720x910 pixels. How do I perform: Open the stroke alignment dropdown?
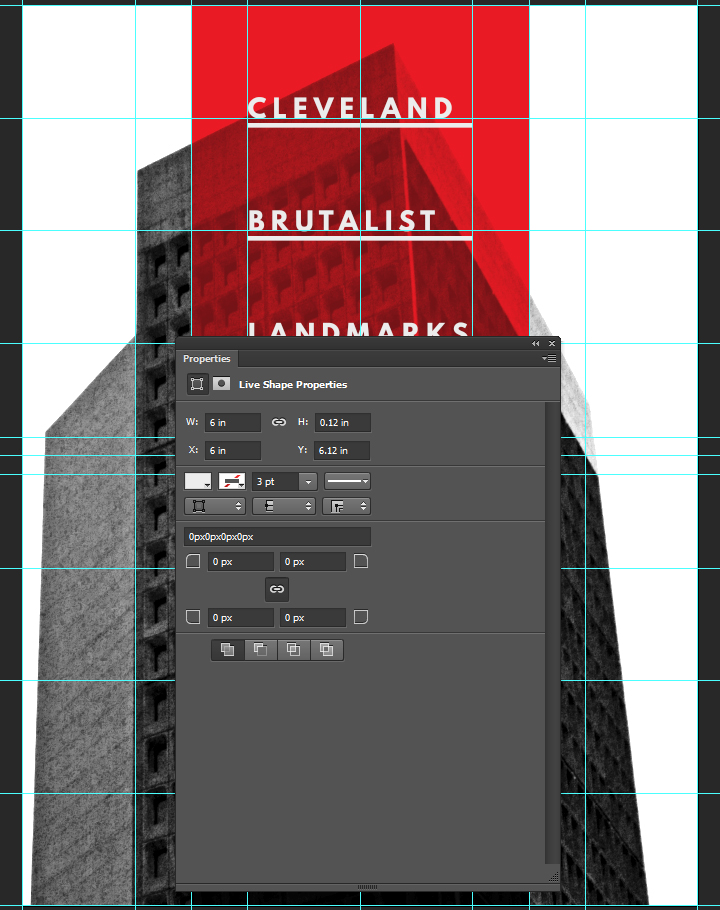(215, 506)
